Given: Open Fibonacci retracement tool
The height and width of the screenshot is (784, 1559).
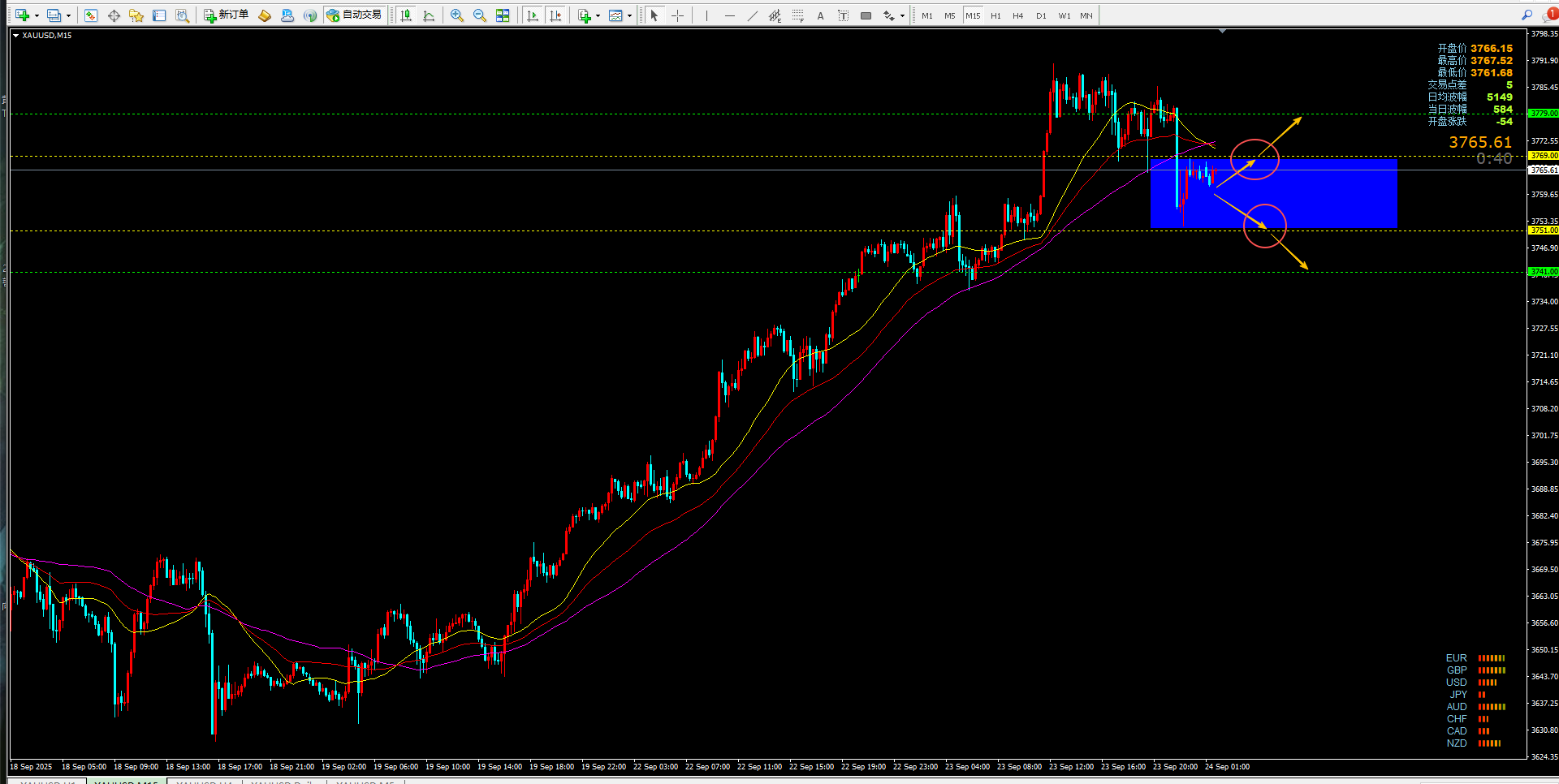Looking at the screenshot, I should (x=797, y=15).
